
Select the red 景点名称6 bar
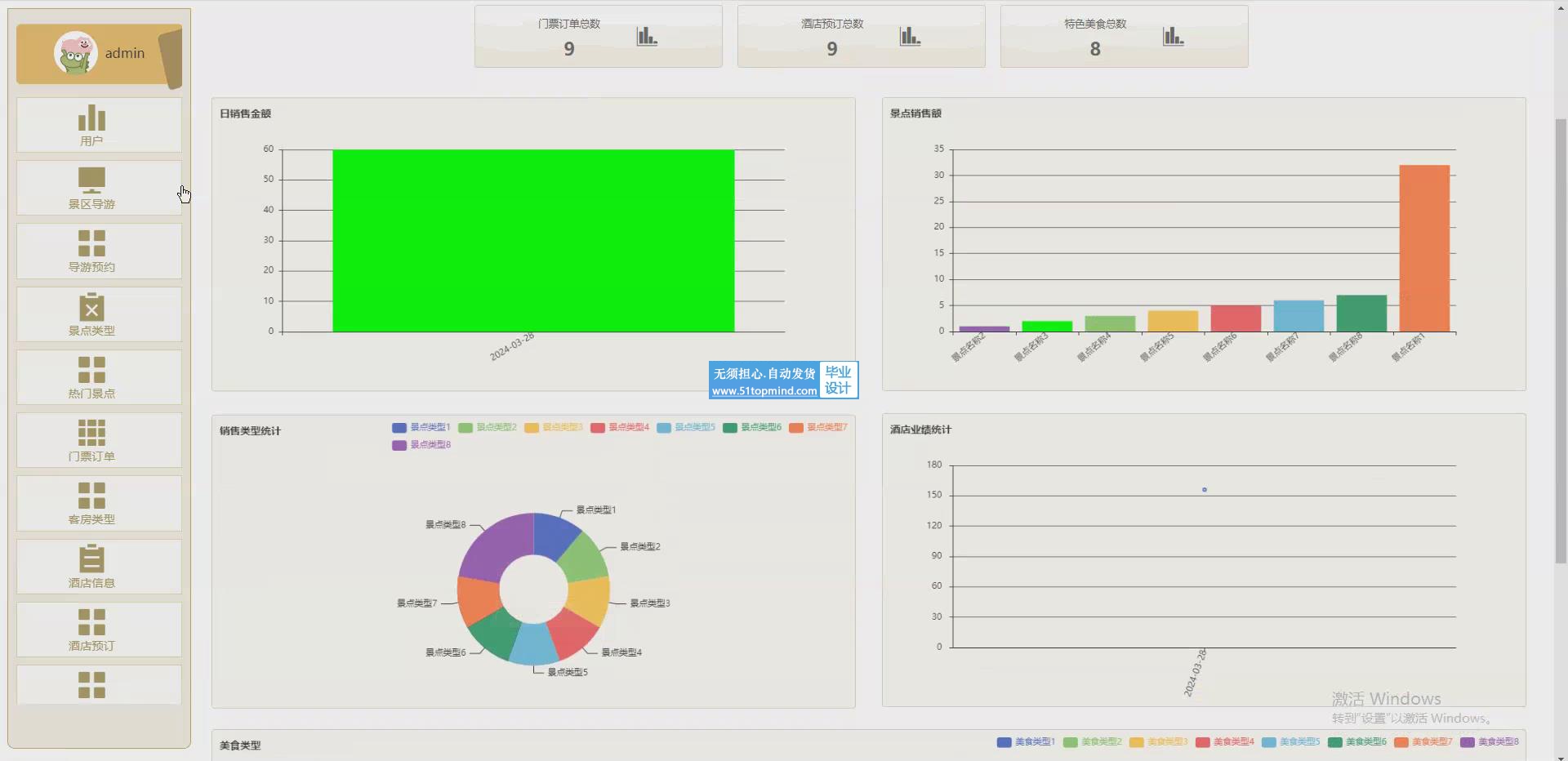point(1236,318)
